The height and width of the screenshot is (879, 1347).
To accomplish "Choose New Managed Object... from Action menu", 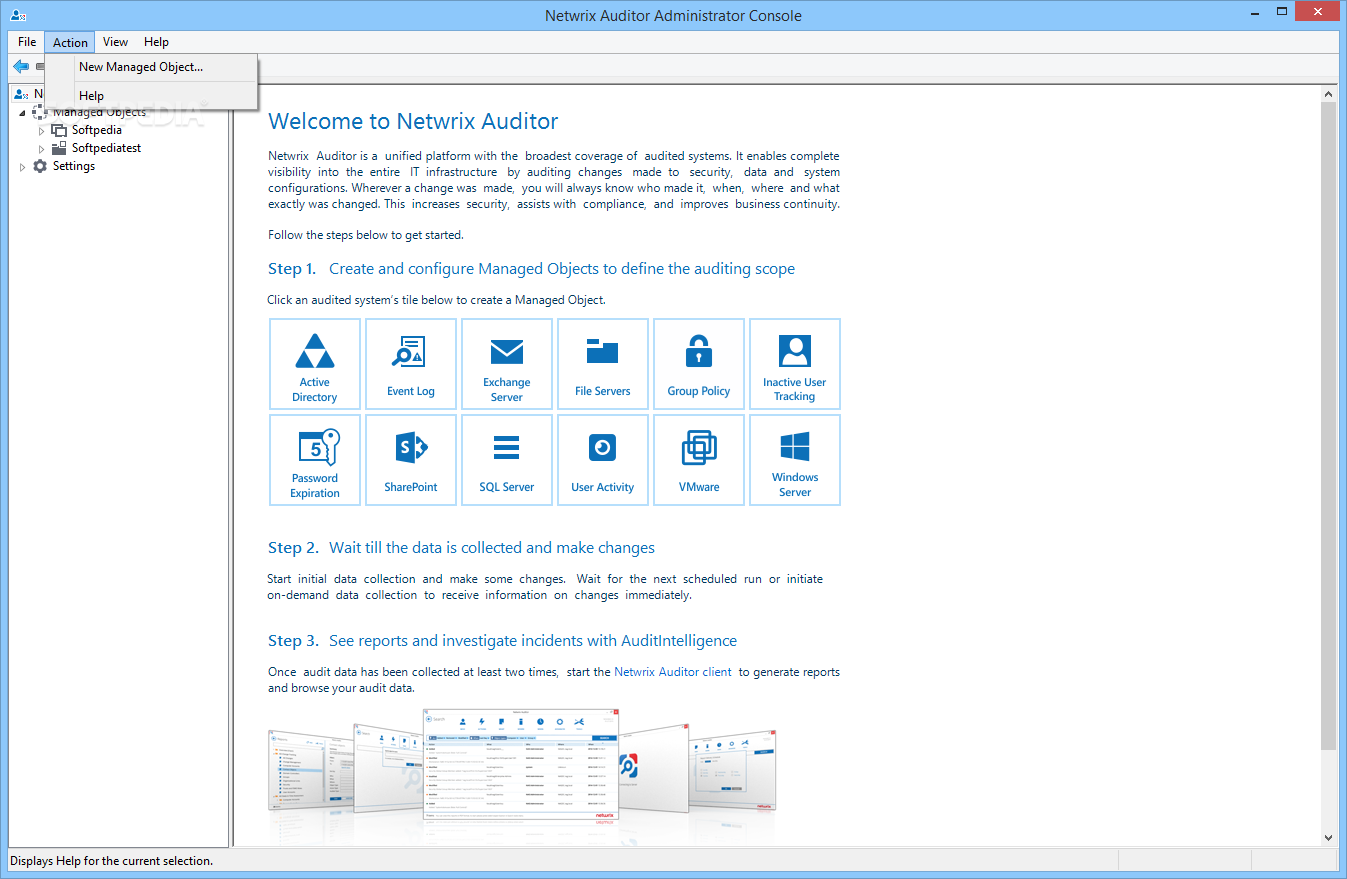I will (152, 67).
